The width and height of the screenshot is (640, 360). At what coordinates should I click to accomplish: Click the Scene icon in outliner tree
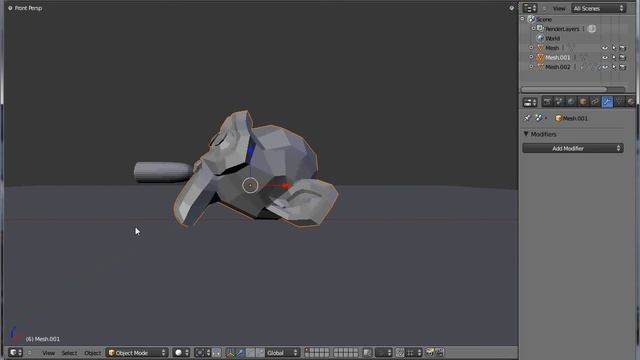coord(531,19)
